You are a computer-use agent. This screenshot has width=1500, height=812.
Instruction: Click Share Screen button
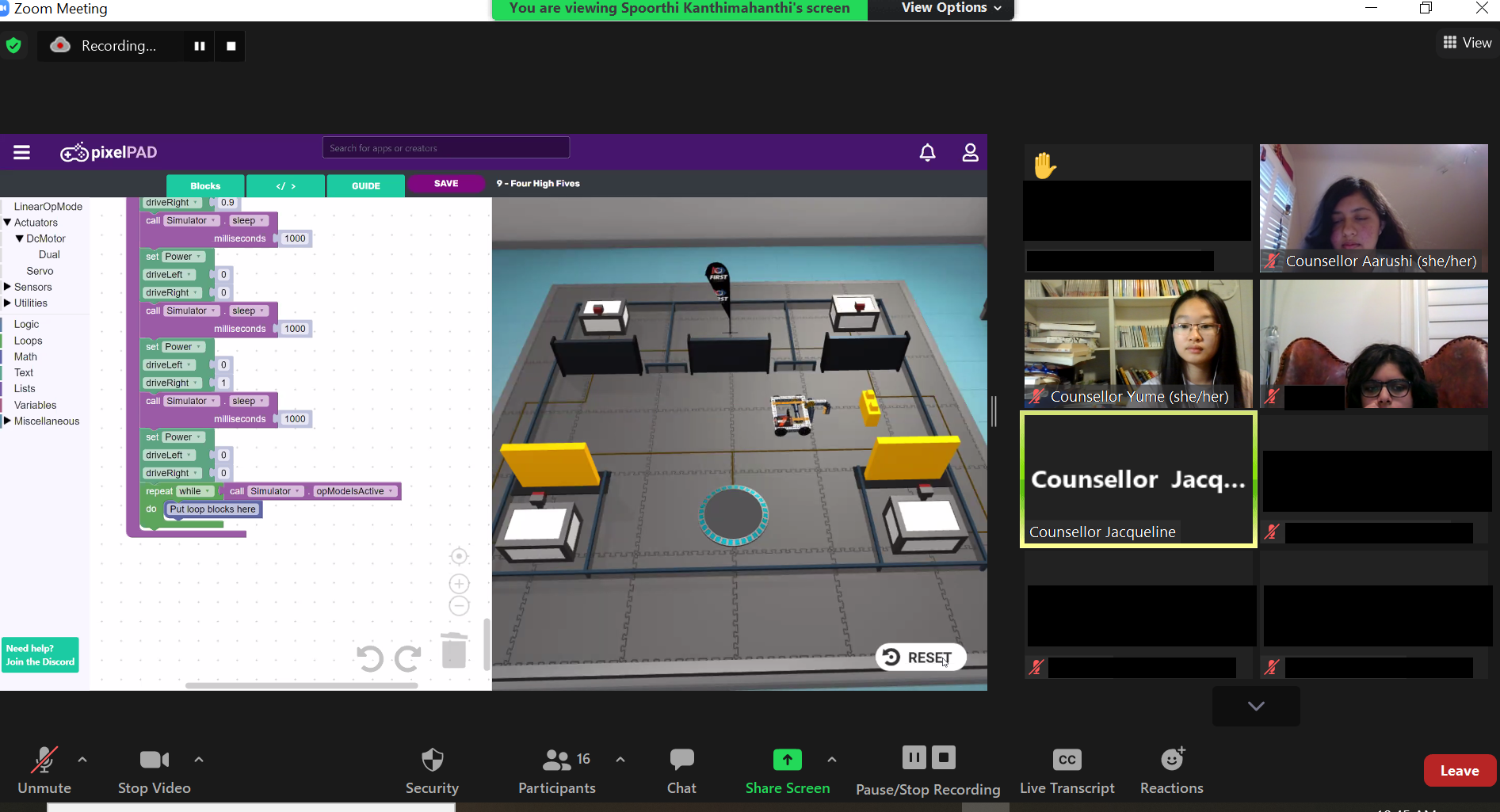tap(788, 770)
